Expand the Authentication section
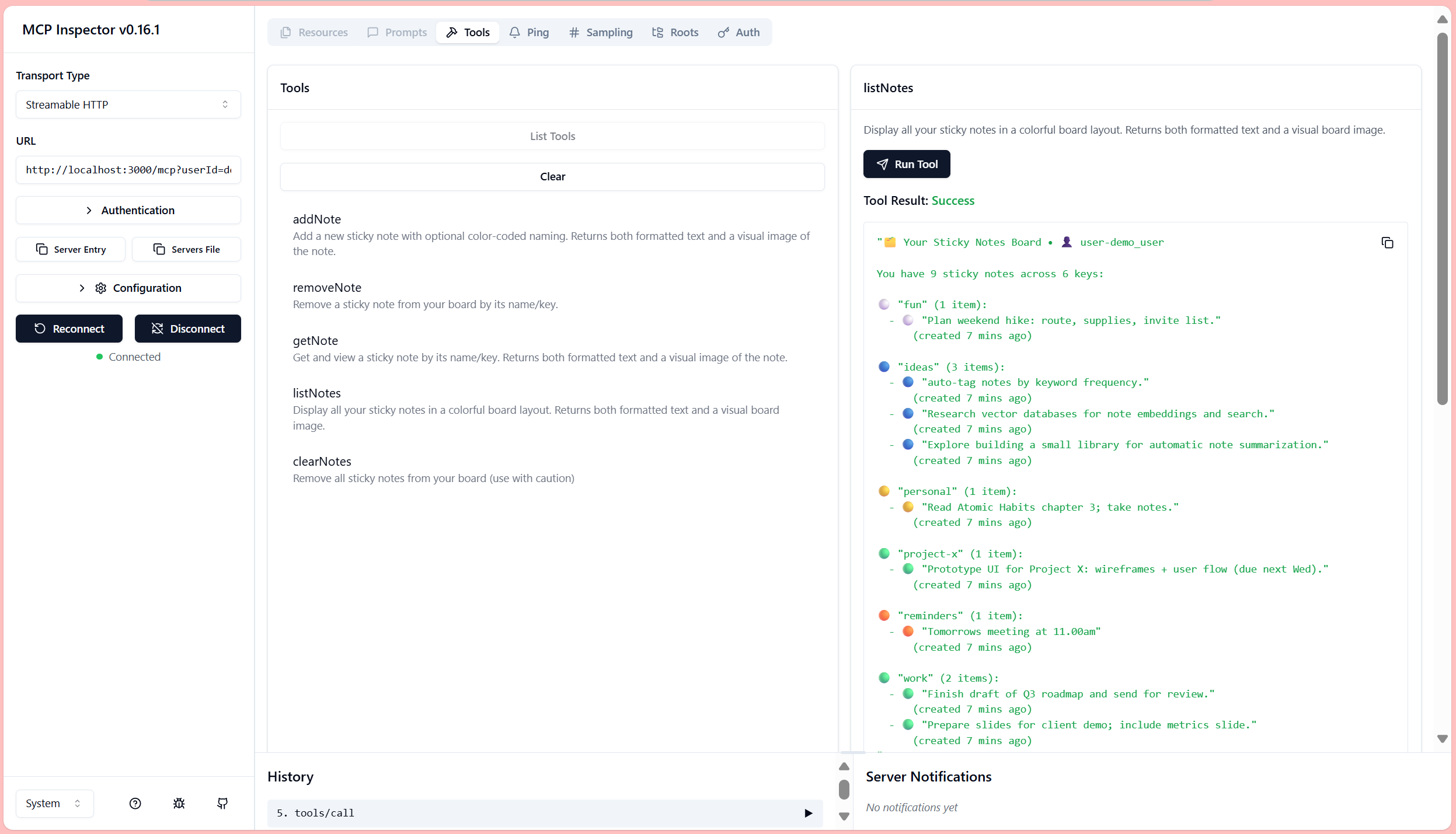Screen dimensions: 1456x834 click(128, 210)
